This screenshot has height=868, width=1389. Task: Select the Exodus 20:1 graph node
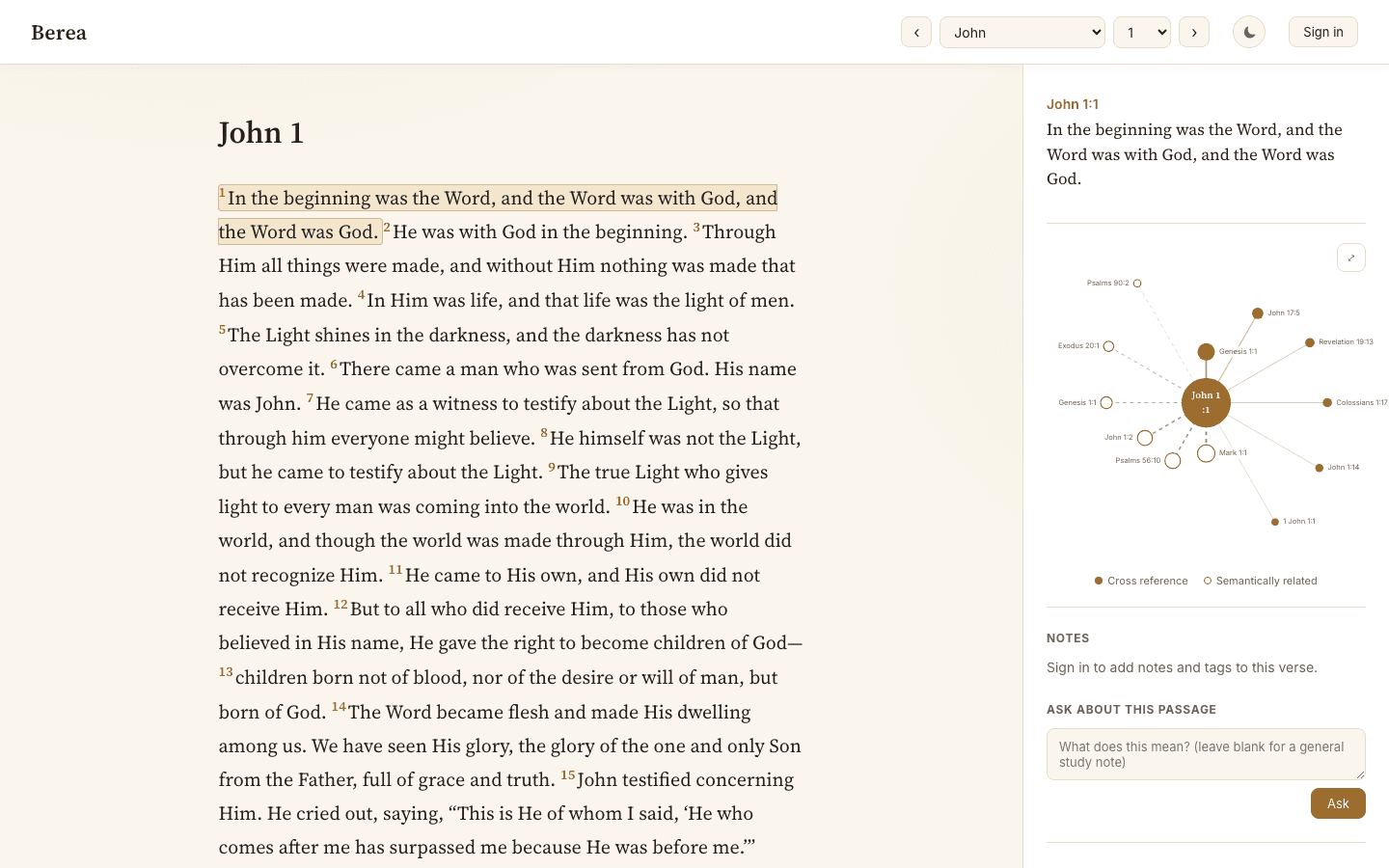(1108, 346)
